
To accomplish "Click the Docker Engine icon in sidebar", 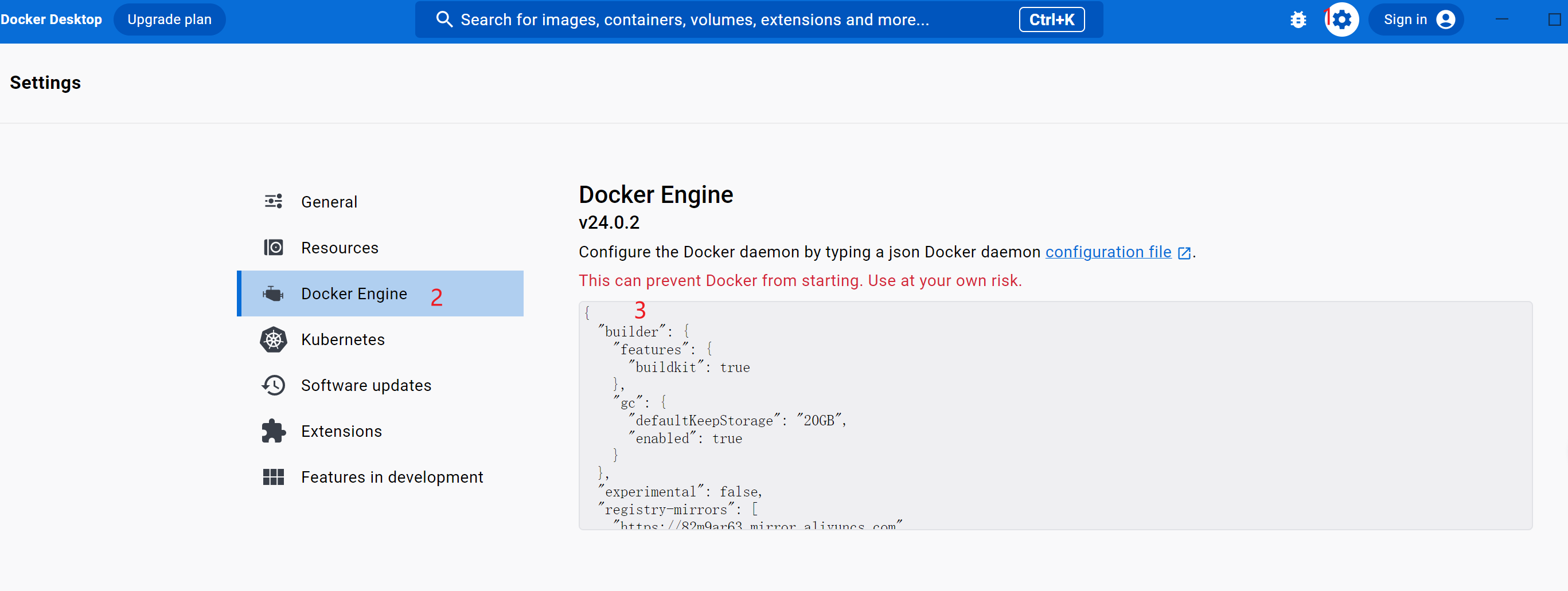I will pyautogui.click(x=274, y=294).
